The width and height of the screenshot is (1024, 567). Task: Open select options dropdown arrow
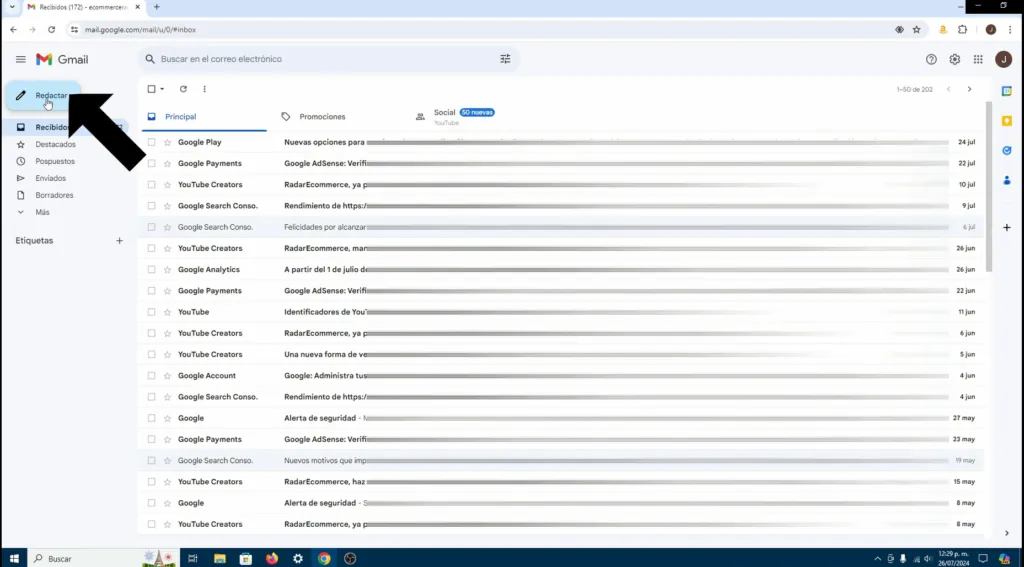coord(162,89)
